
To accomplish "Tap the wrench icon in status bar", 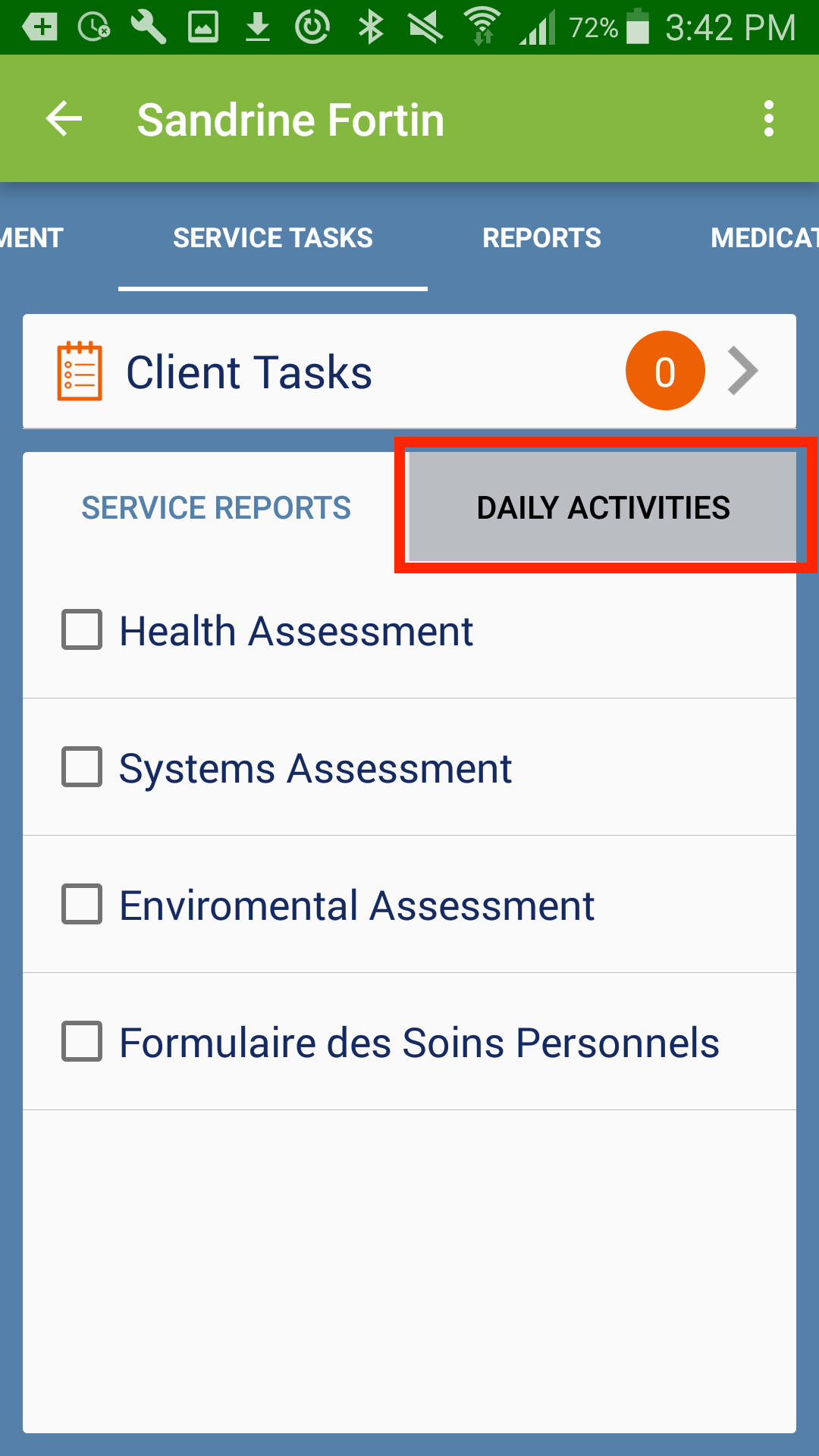I will [x=149, y=27].
